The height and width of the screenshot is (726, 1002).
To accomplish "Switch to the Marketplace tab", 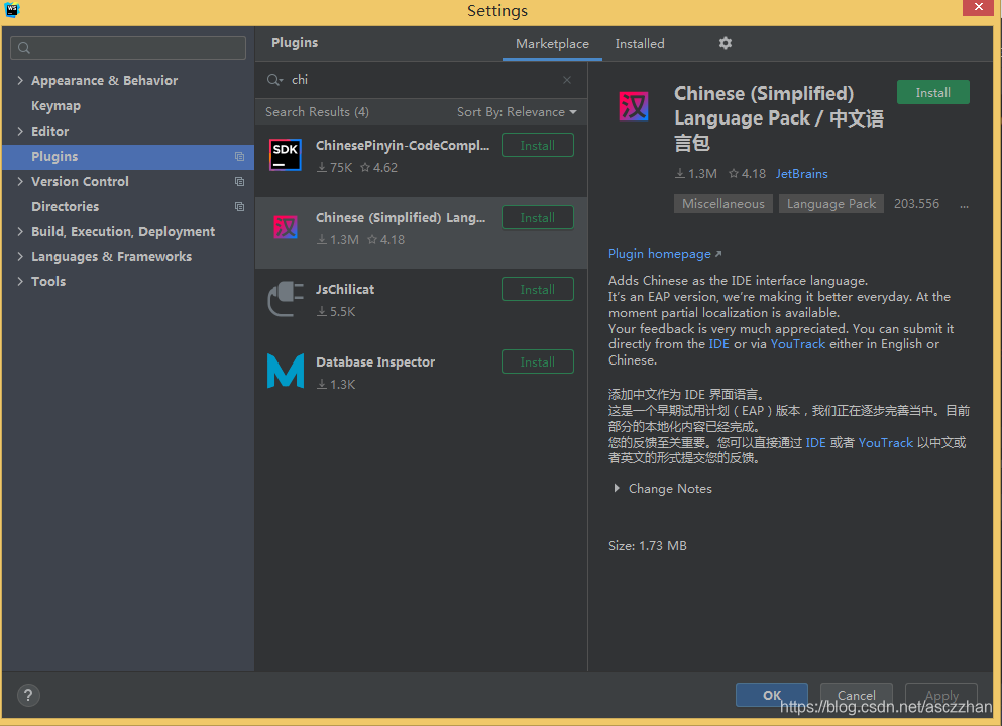I will tap(552, 43).
